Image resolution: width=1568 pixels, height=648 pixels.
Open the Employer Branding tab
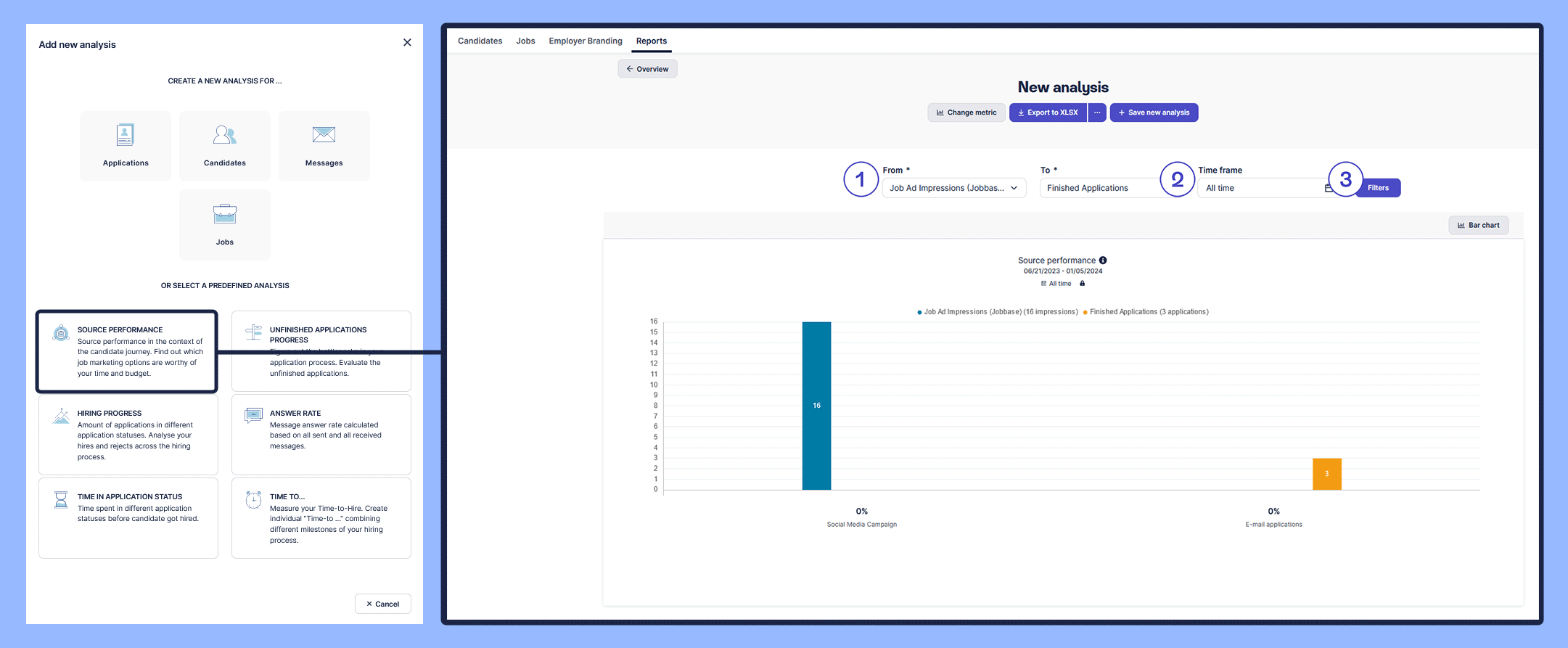(586, 41)
